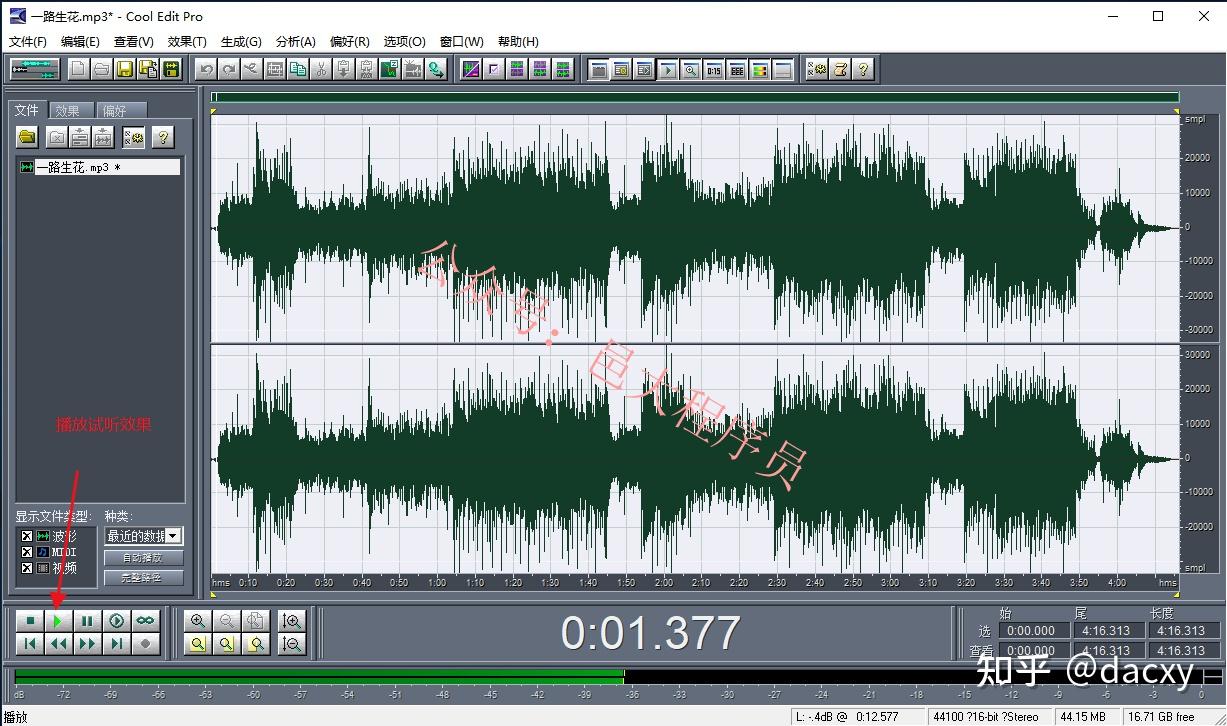Viewport: 1227px width, 726px height.
Task: Zoom in horizontally with the plus magnifier
Action: pos(198,621)
